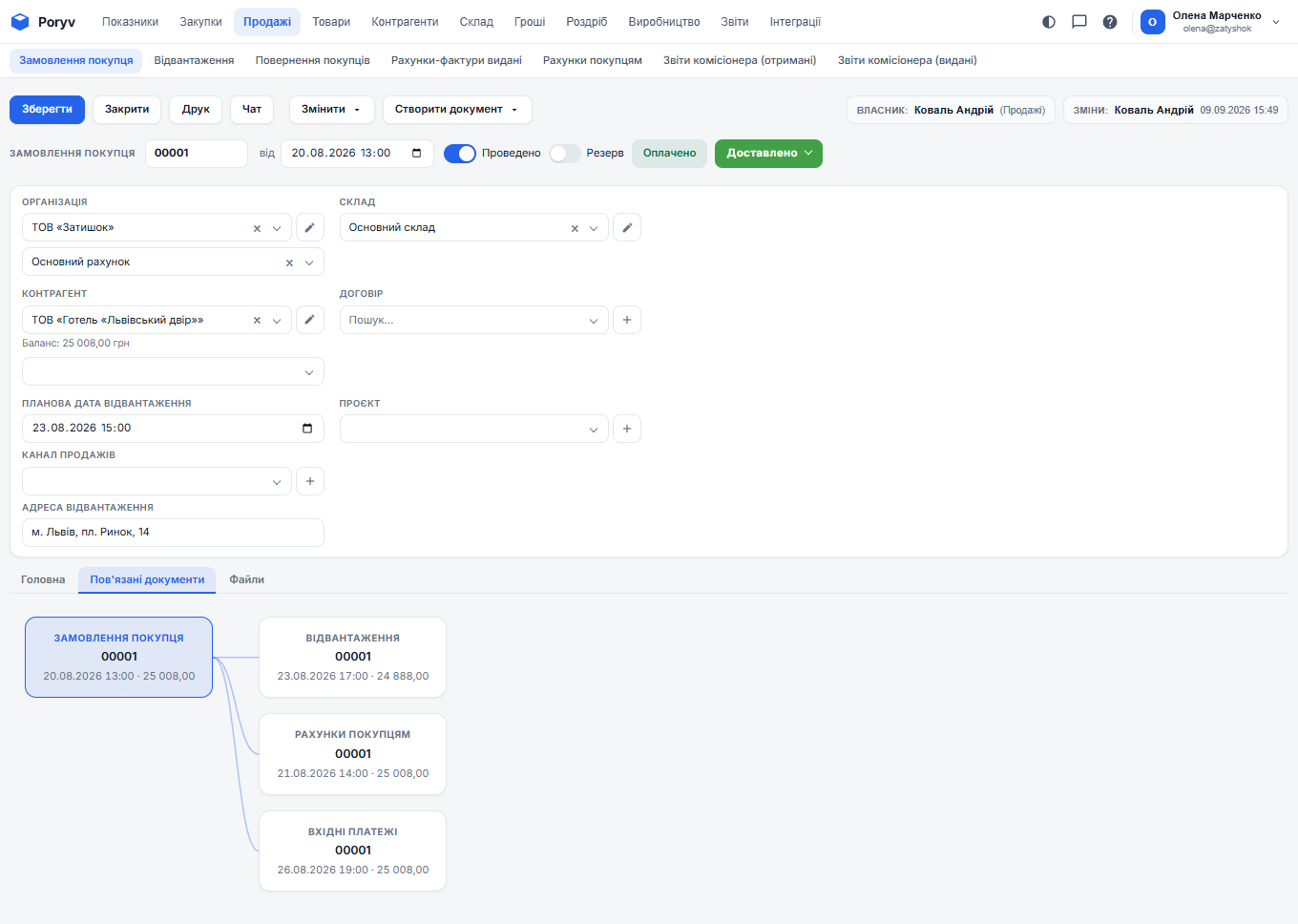The image size is (1298, 924).
Task: Open the linked Рахунки покупцям 00001 card
Action: point(353,754)
